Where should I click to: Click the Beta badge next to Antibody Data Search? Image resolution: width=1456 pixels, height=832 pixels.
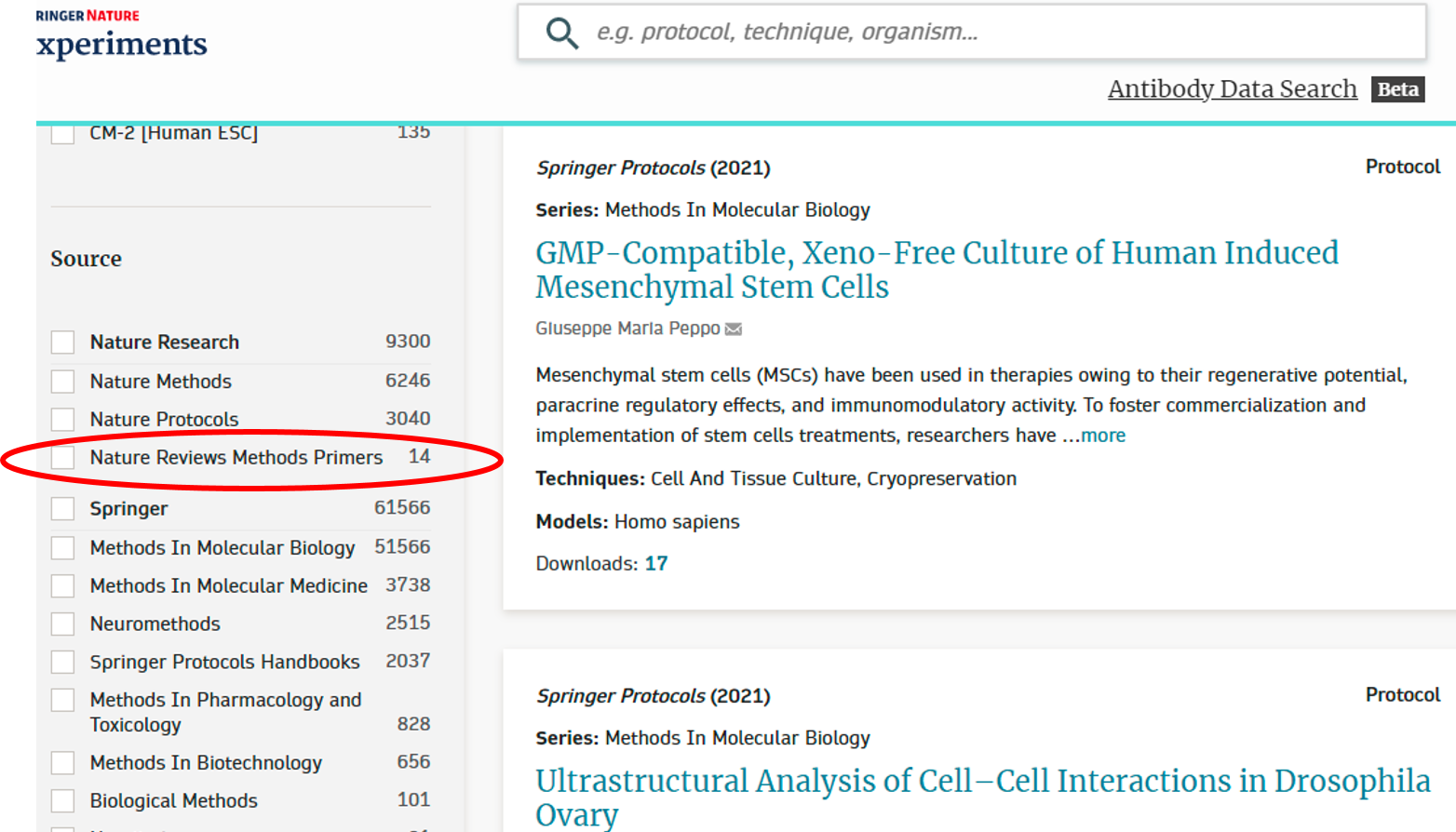1397,89
